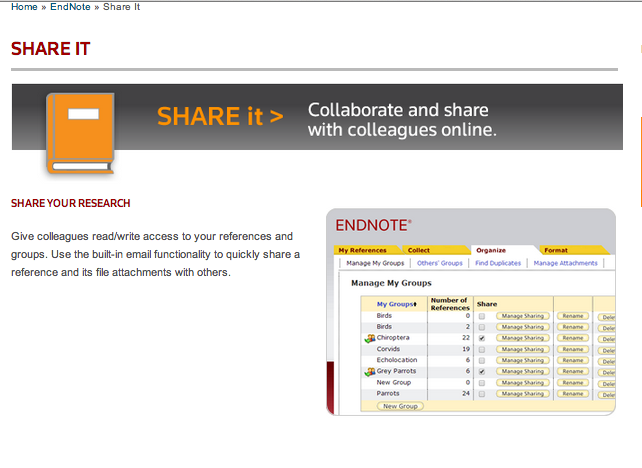Open Manage Sharing for Grey Parrots

[x=523, y=371]
